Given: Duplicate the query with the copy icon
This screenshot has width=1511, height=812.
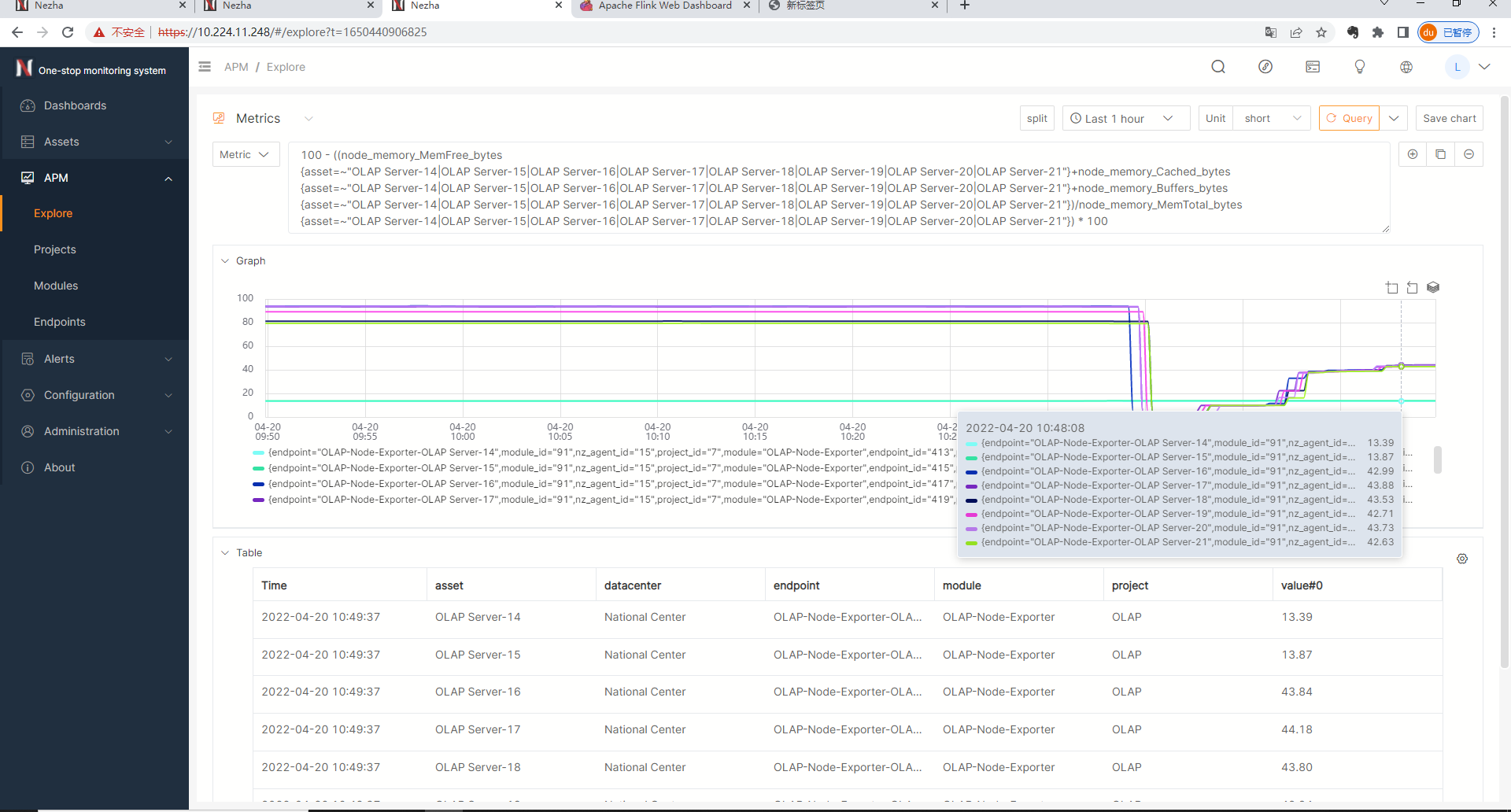Looking at the screenshot, I should [x=1441, y=154].
